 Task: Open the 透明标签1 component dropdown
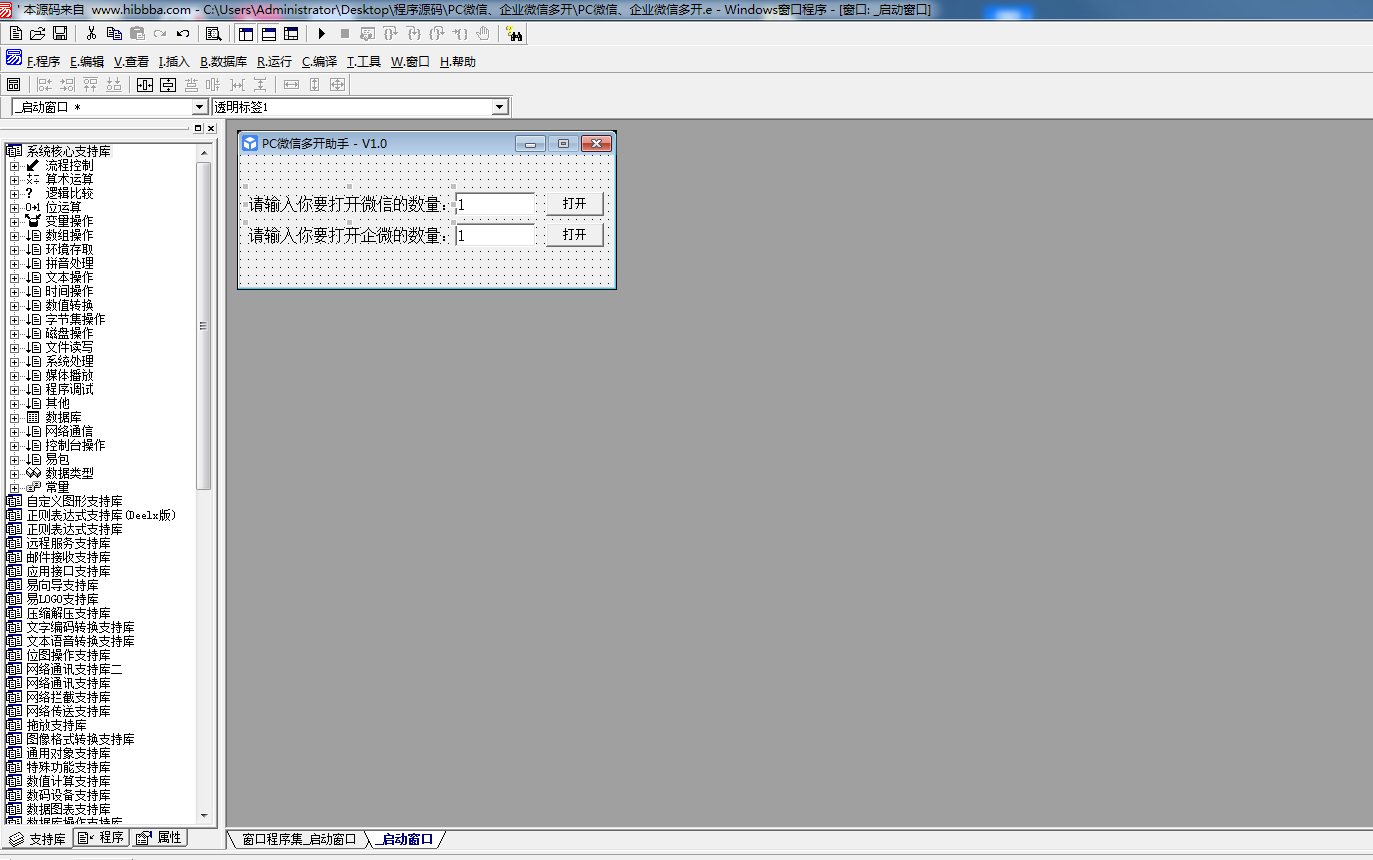point(500,107)
